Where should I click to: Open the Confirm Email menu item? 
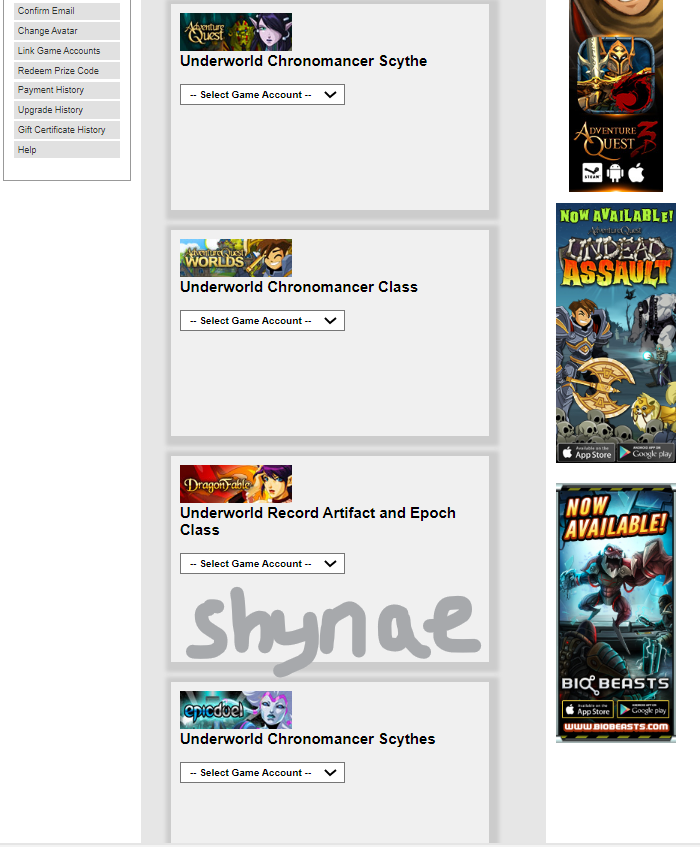click(67, 11)
